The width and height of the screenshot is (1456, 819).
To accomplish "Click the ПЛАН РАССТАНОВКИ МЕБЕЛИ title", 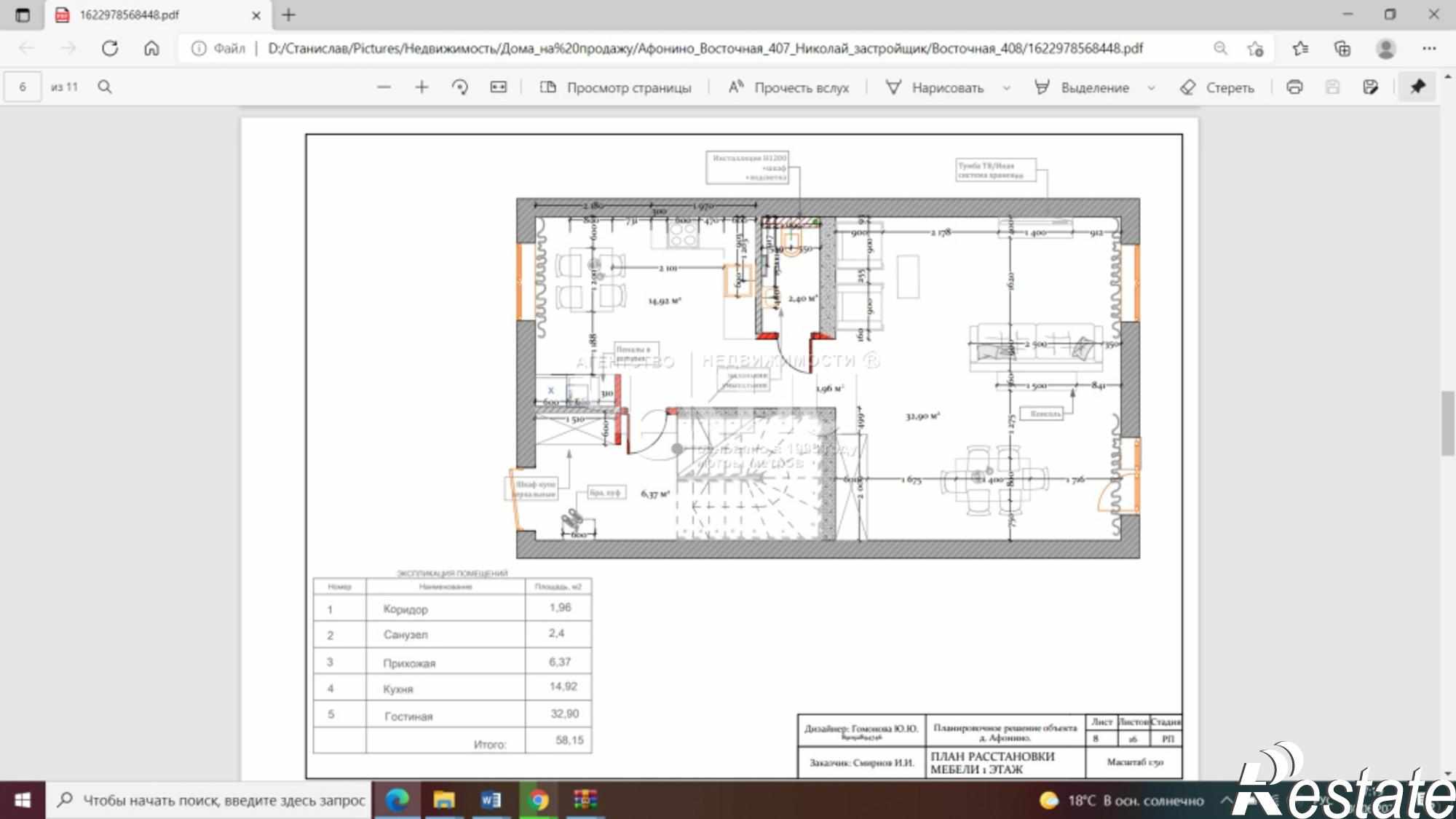I will pos(992,763).
